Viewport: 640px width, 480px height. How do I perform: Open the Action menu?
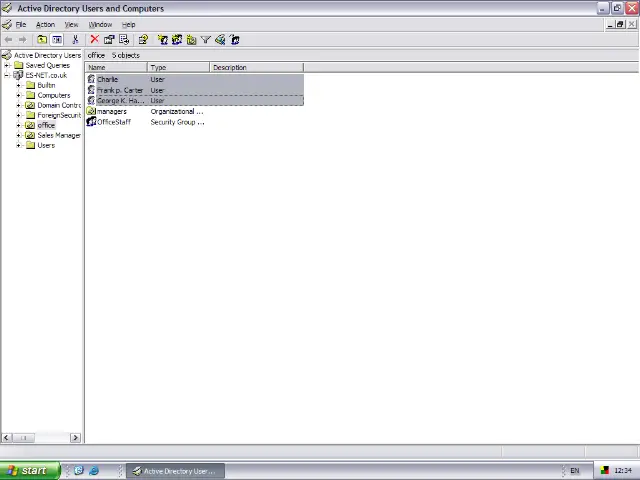click(x=45, y=24)
